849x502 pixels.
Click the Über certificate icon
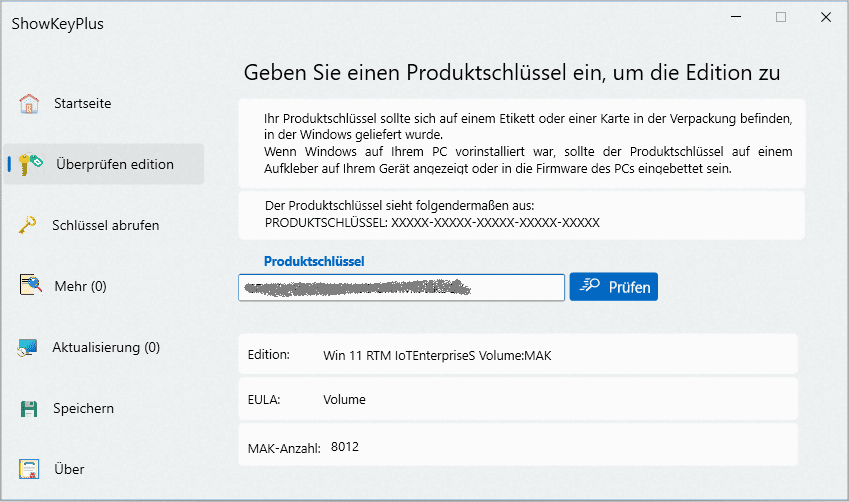29,469
